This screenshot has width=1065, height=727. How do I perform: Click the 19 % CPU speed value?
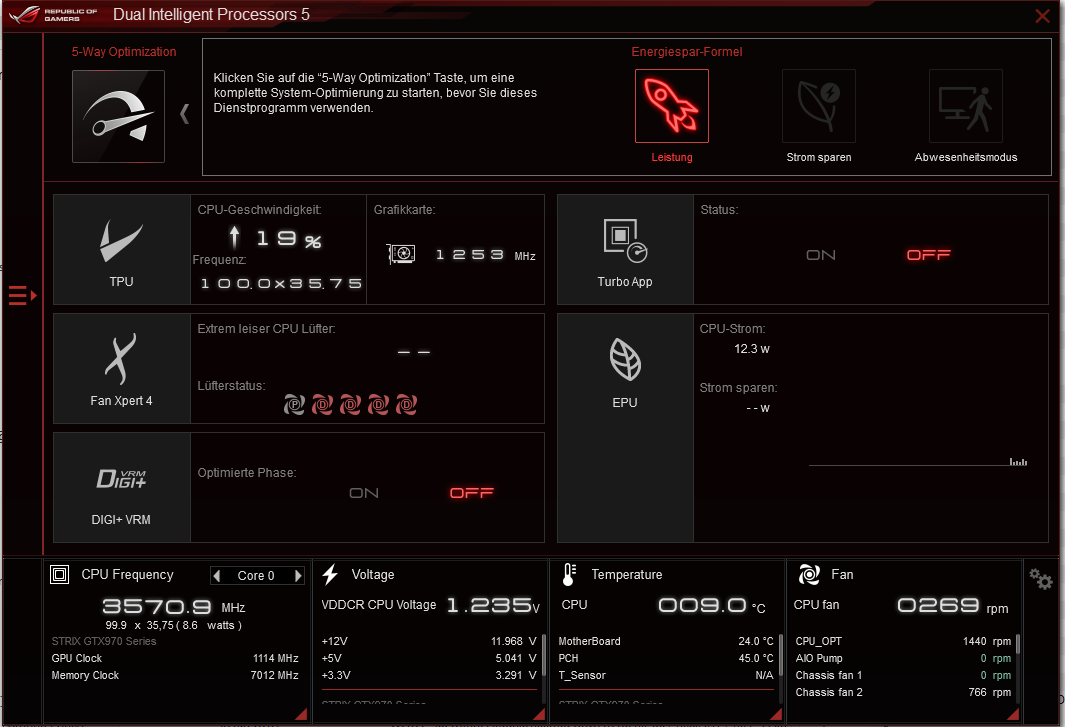(289, 239)
